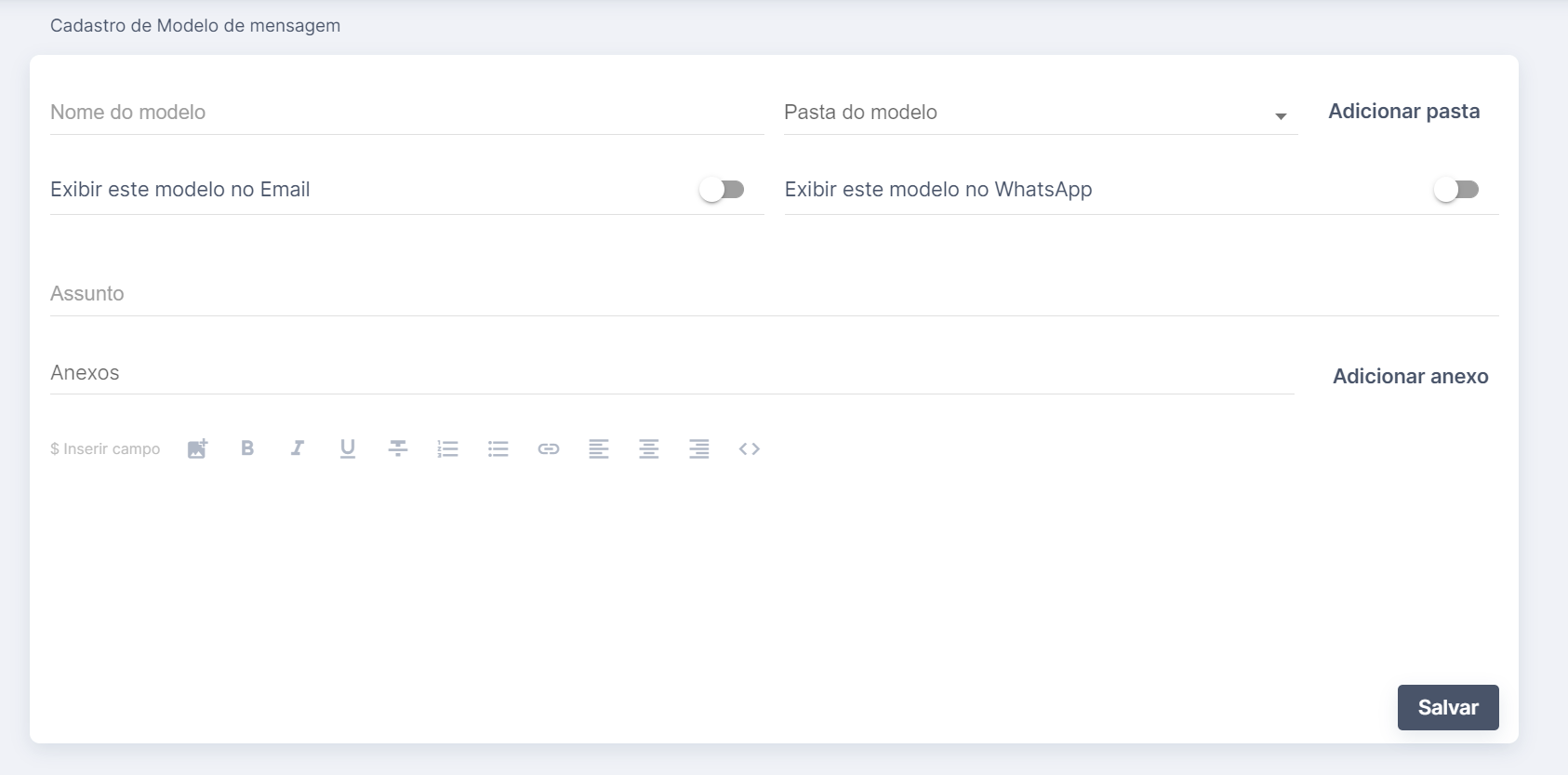Turn on Exibir este modelo no WhatsApp
1568x775 pixels.
click(1455, 190)
